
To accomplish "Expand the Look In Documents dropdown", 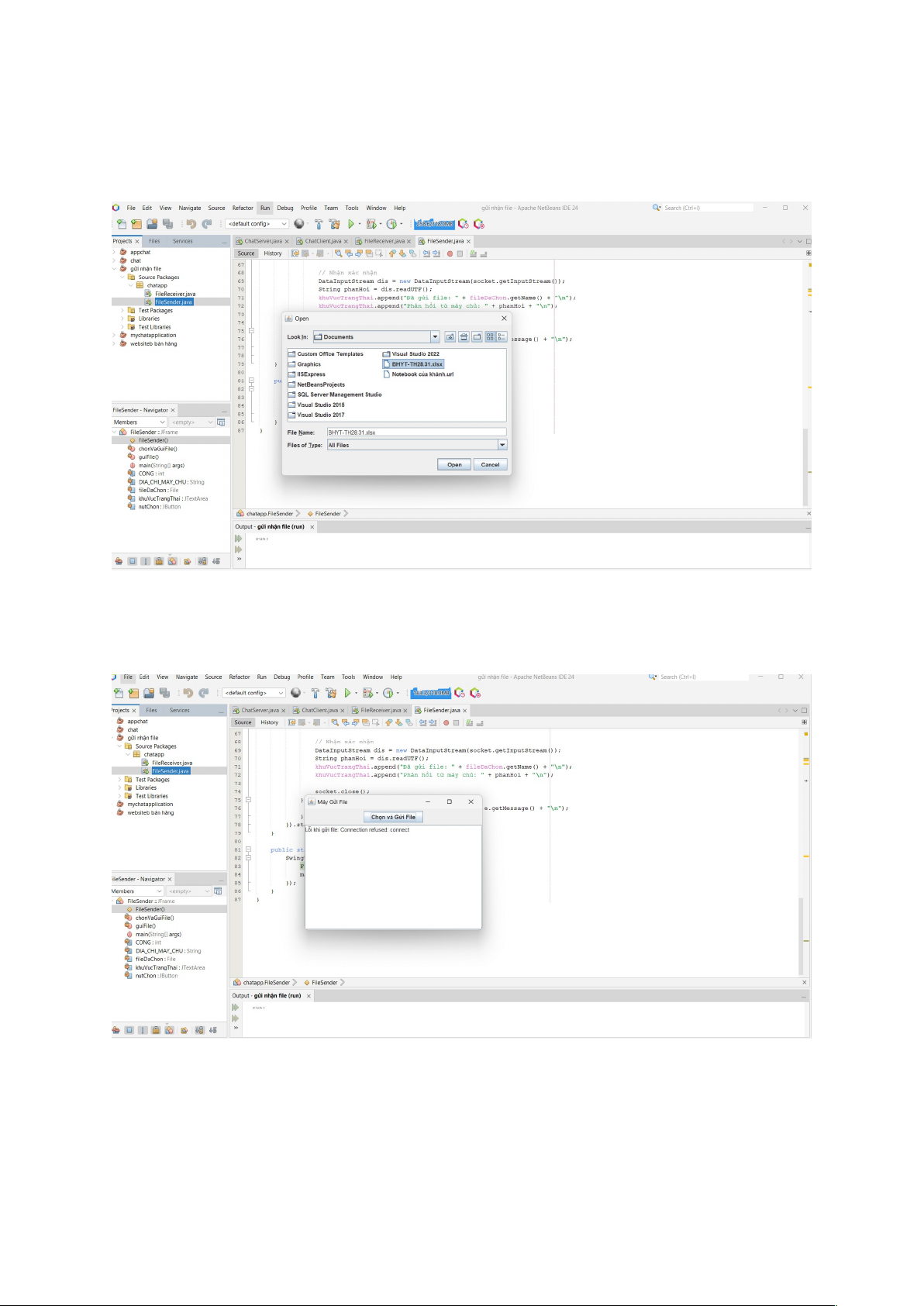I will click(x=435, y=337).
